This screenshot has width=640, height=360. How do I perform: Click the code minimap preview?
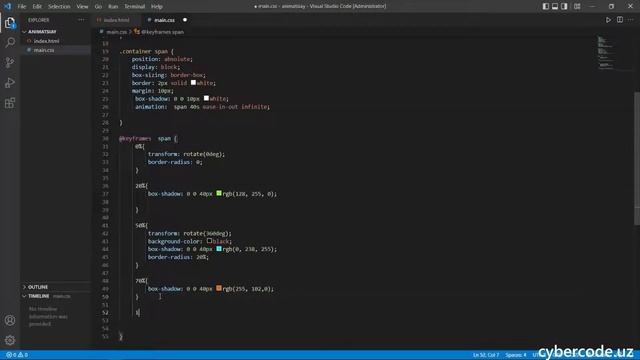coord(606,53)
